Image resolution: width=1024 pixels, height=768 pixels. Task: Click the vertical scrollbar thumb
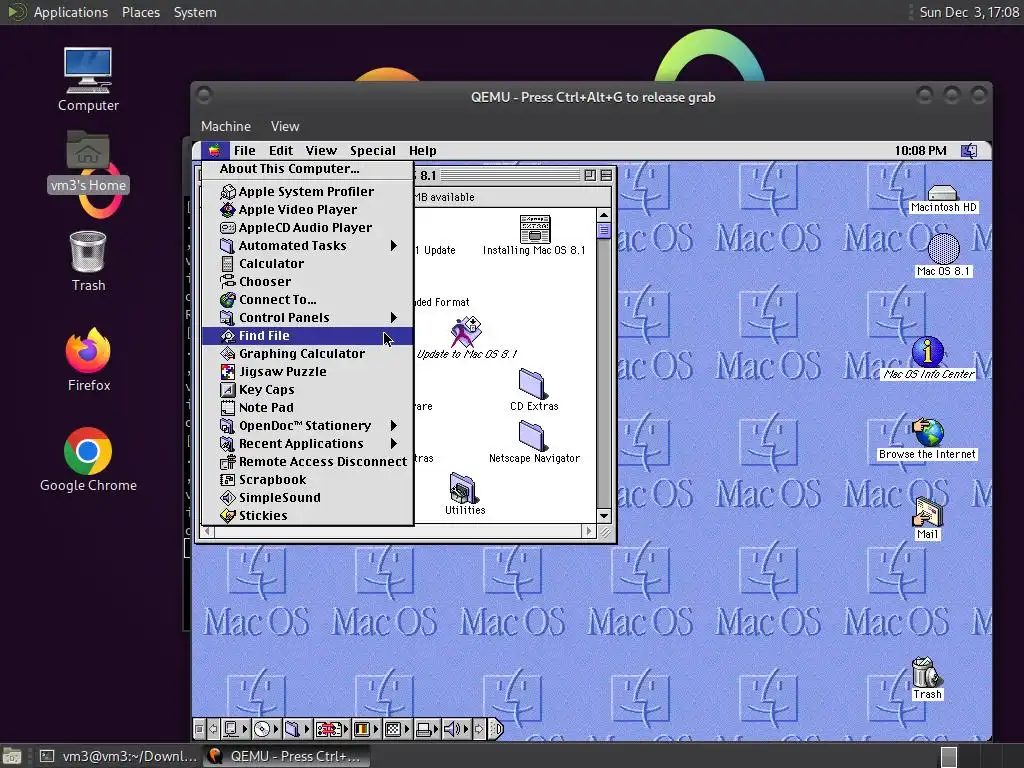pos(604,231)
